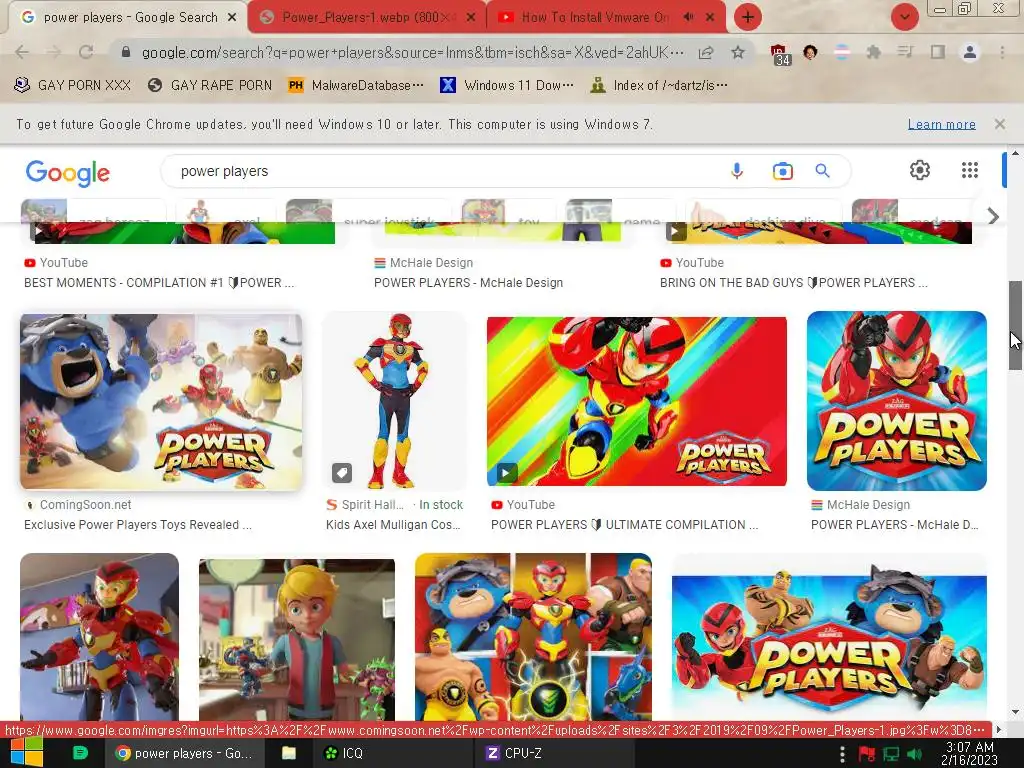Click the scrollbar down arrow
Image resolution: width=1024 pixels, height=768 pixels.
(1015, 712)
